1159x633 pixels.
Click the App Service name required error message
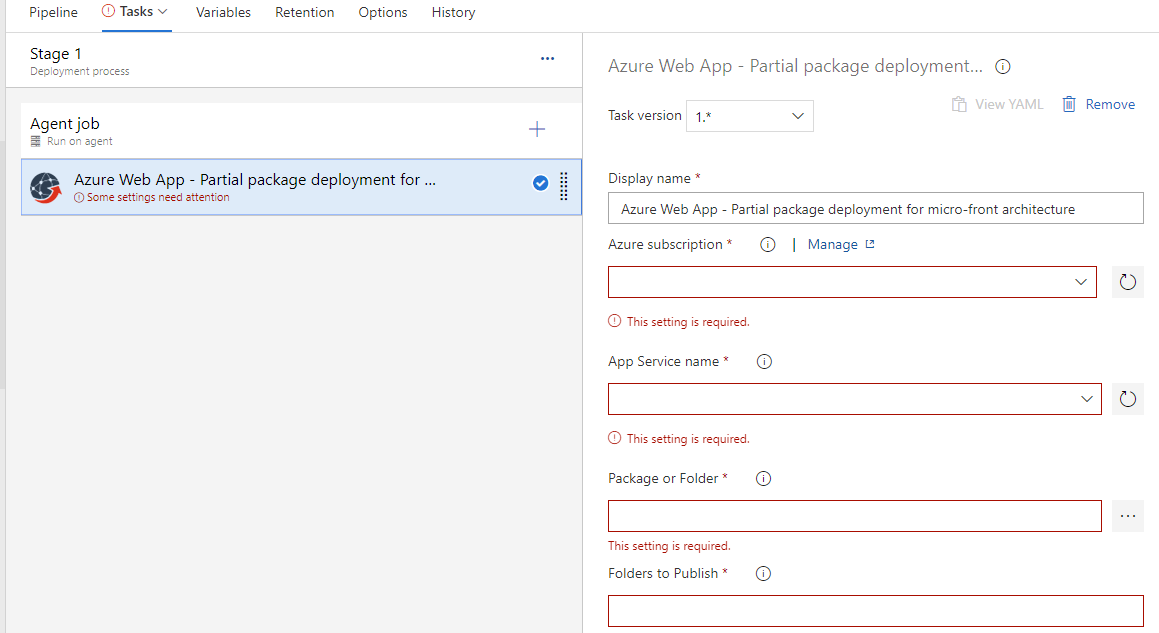[679, 439]
